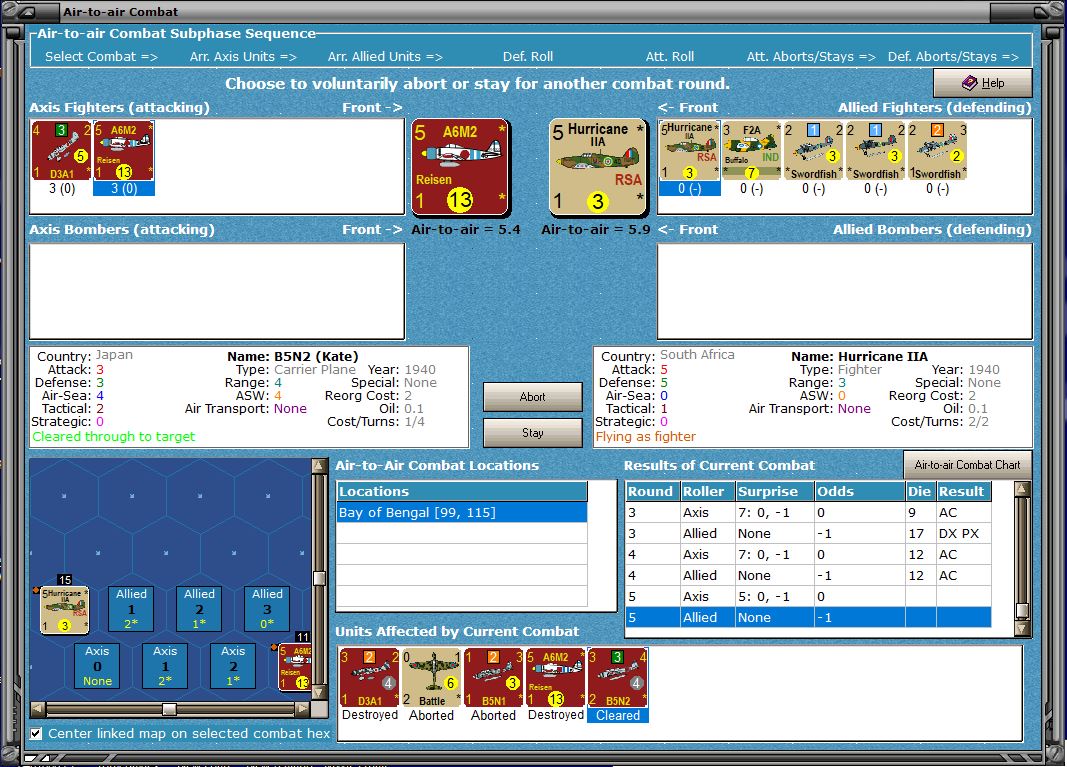Click the destroyed D3A1 counter in Units Affected
Viewport: 1067px width, 767px height.
370,678
